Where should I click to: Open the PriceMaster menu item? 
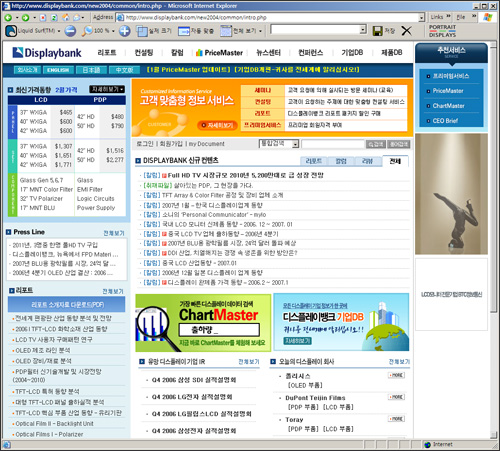(x=219, y=53)
